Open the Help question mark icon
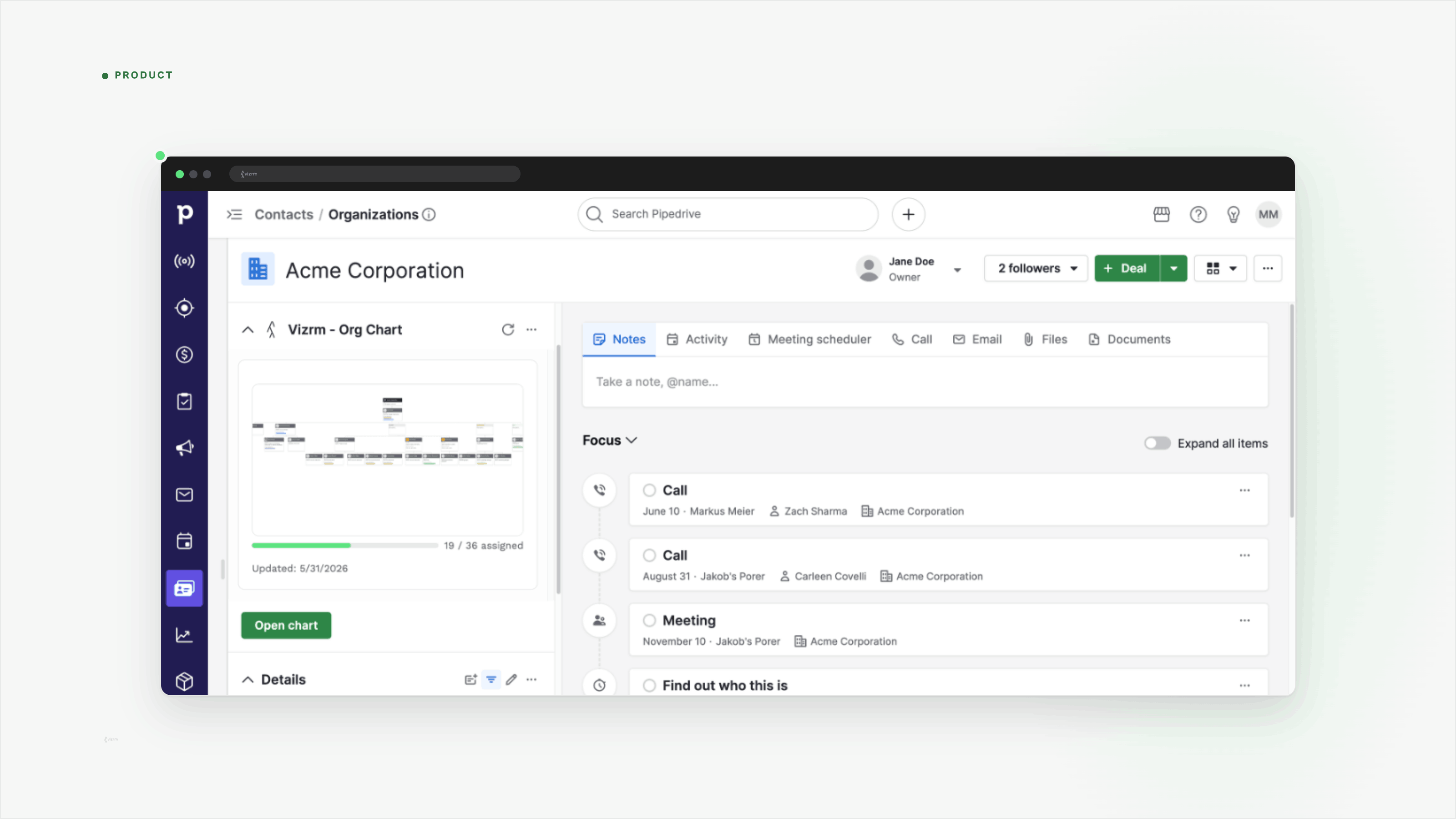The image size is (1456, 819). click(1198, 214)
